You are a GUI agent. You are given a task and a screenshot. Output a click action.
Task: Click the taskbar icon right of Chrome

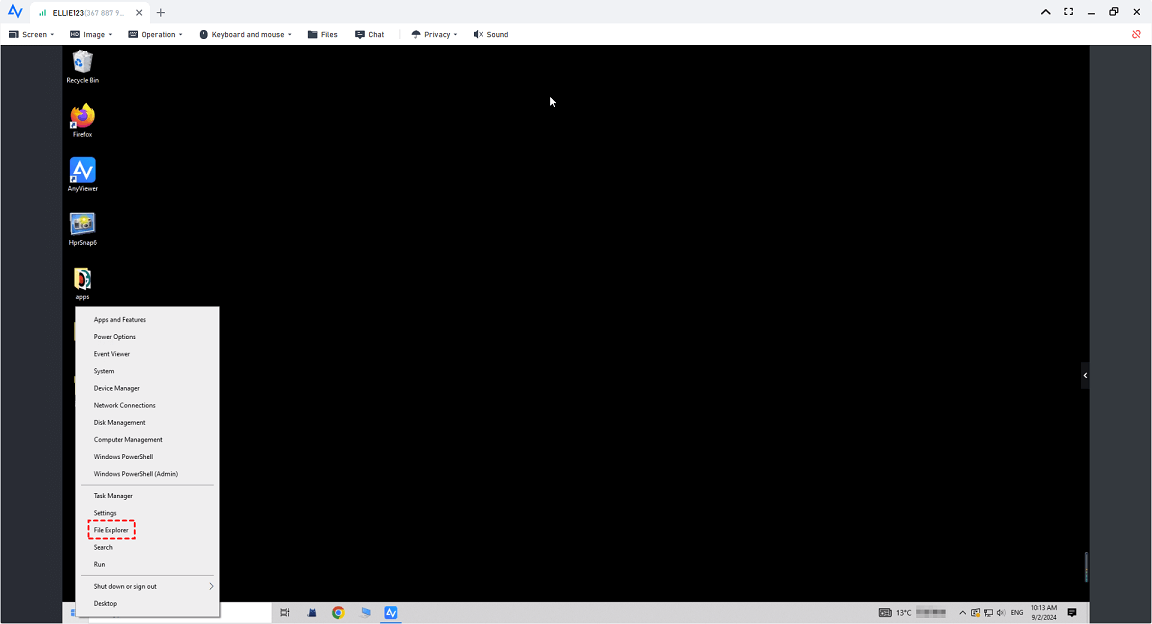coord(365,612)
